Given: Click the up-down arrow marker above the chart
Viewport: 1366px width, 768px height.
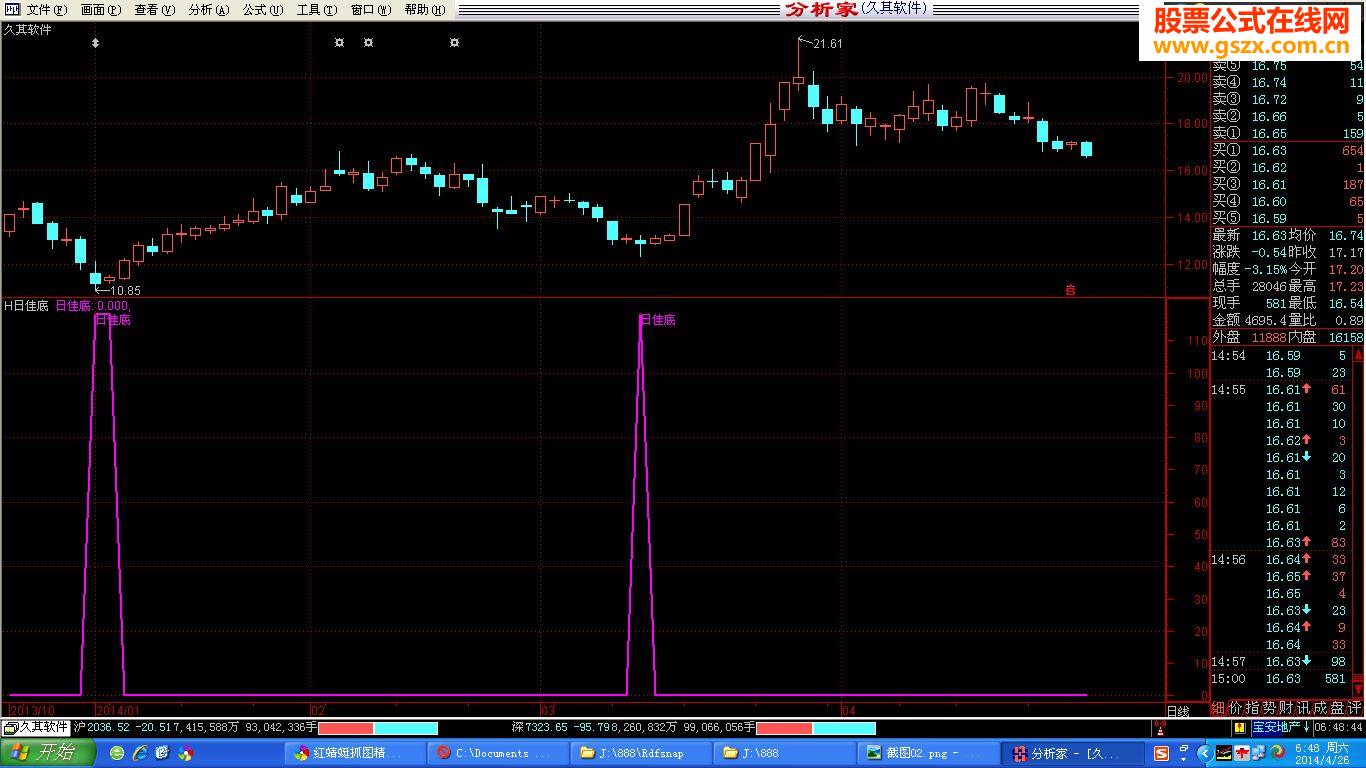Looking at the screenshot, I should point(95,43).
